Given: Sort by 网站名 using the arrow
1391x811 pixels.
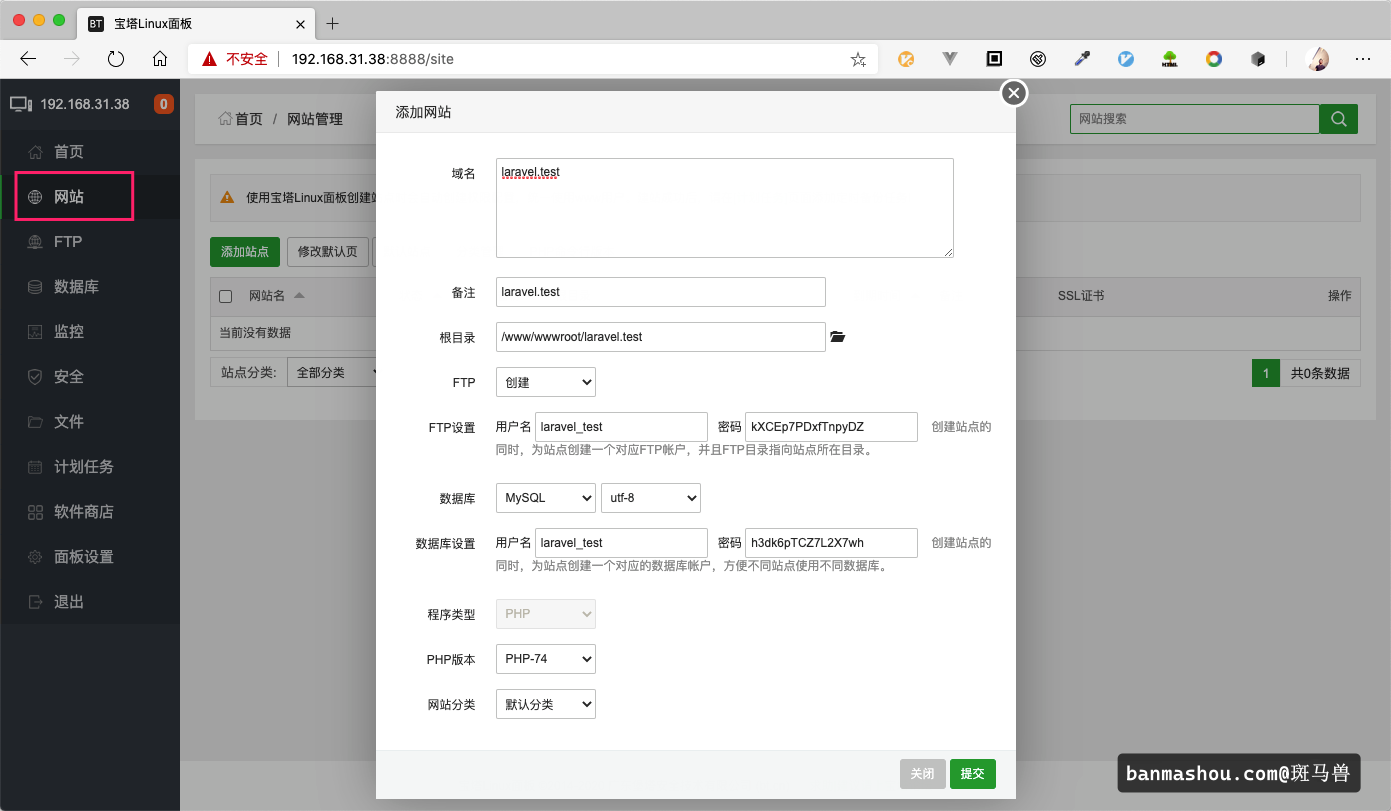Looking at the screenshot, I should click(299, 296).
